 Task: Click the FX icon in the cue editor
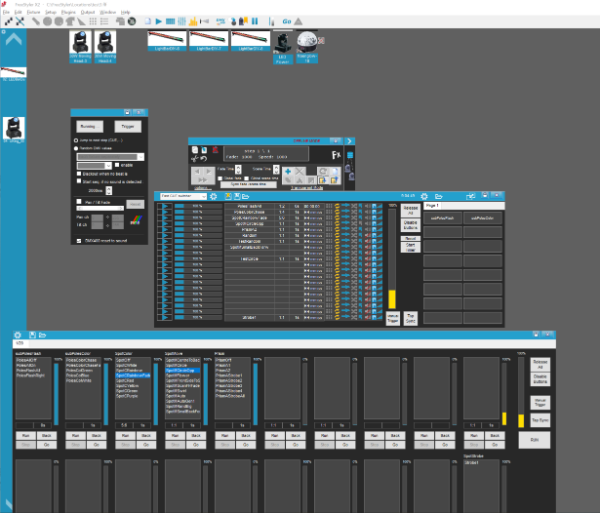pyautogui.click(x=335, y=154)
